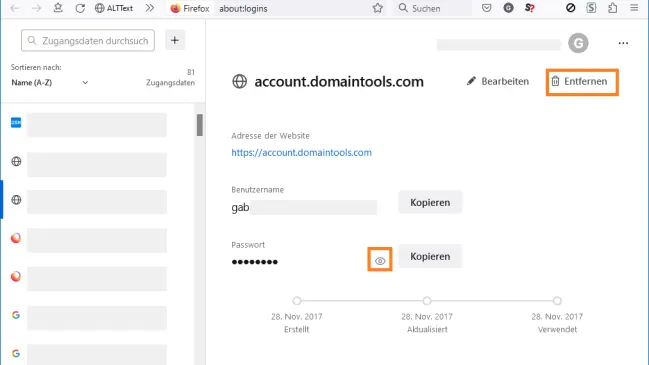Image resolution: width=649 pixels, height=365 pixels.
Task: Click the red S? extension icon
Action: (x=529, y=8)
